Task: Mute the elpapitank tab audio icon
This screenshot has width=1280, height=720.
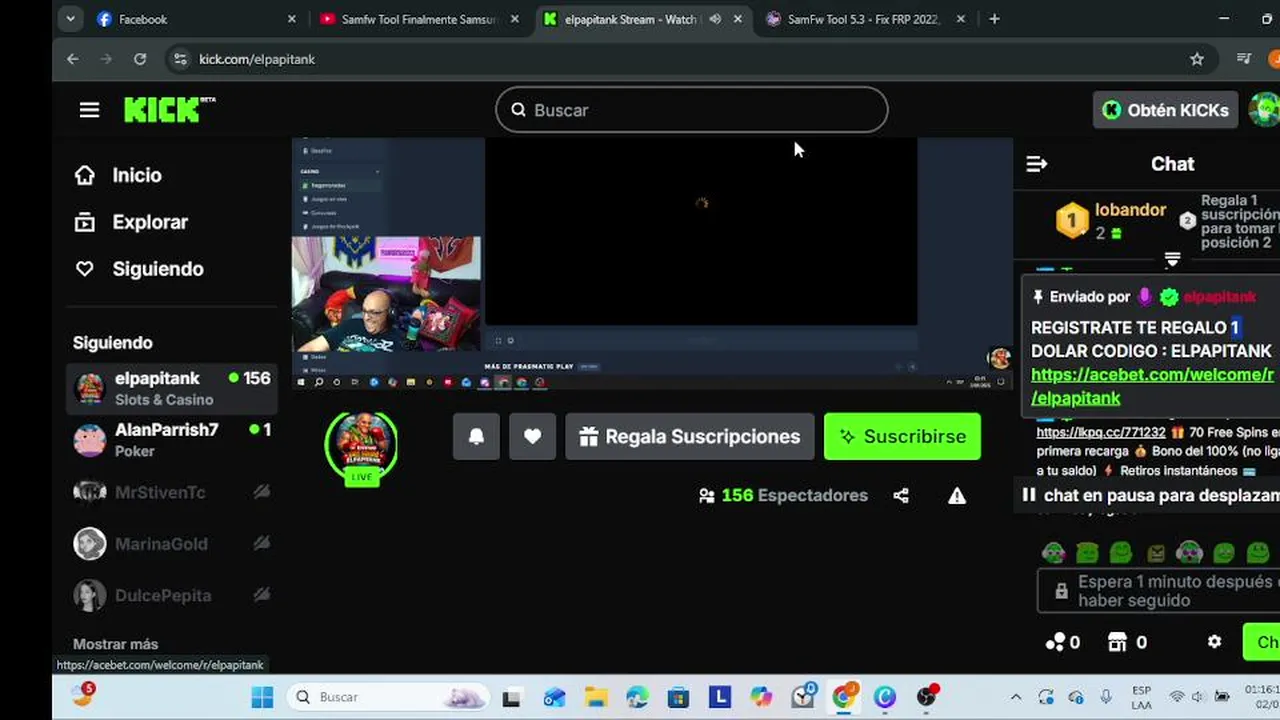Action: coord(715,19)
